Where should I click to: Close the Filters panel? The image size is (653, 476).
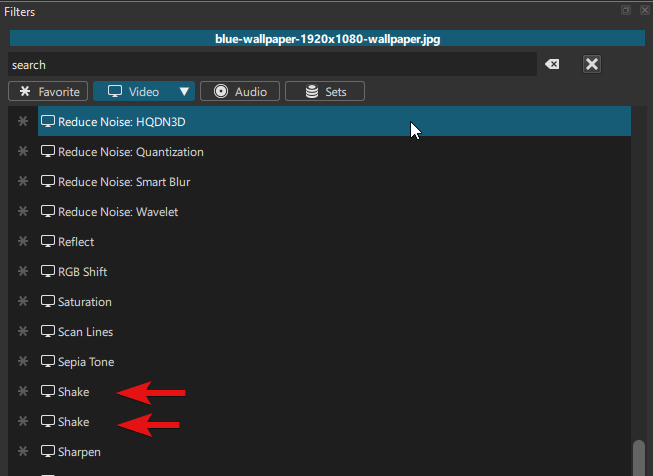click(x=645, y=10)
